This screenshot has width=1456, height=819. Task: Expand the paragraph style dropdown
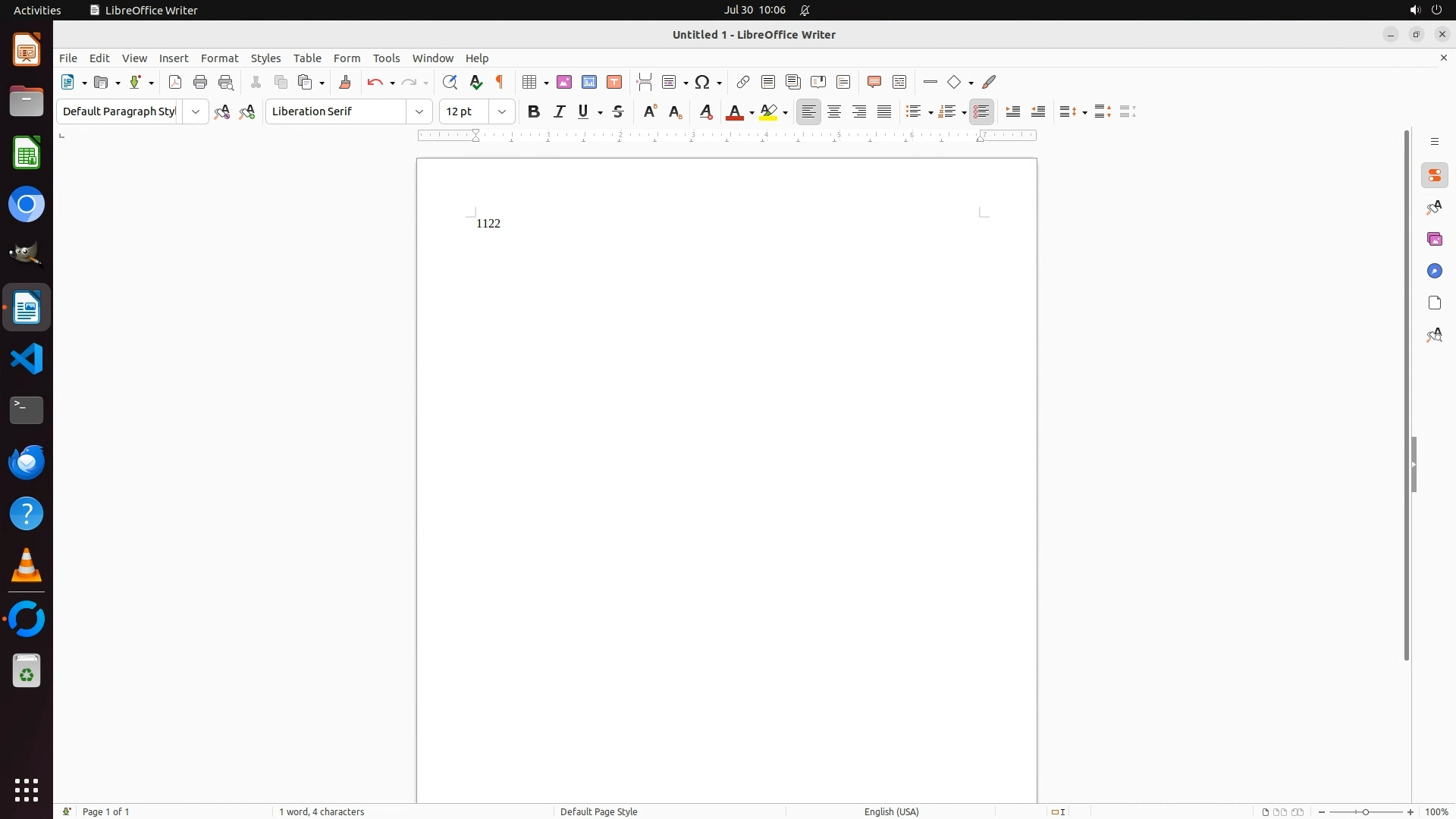pyautogui.click(x=196, y=111)
